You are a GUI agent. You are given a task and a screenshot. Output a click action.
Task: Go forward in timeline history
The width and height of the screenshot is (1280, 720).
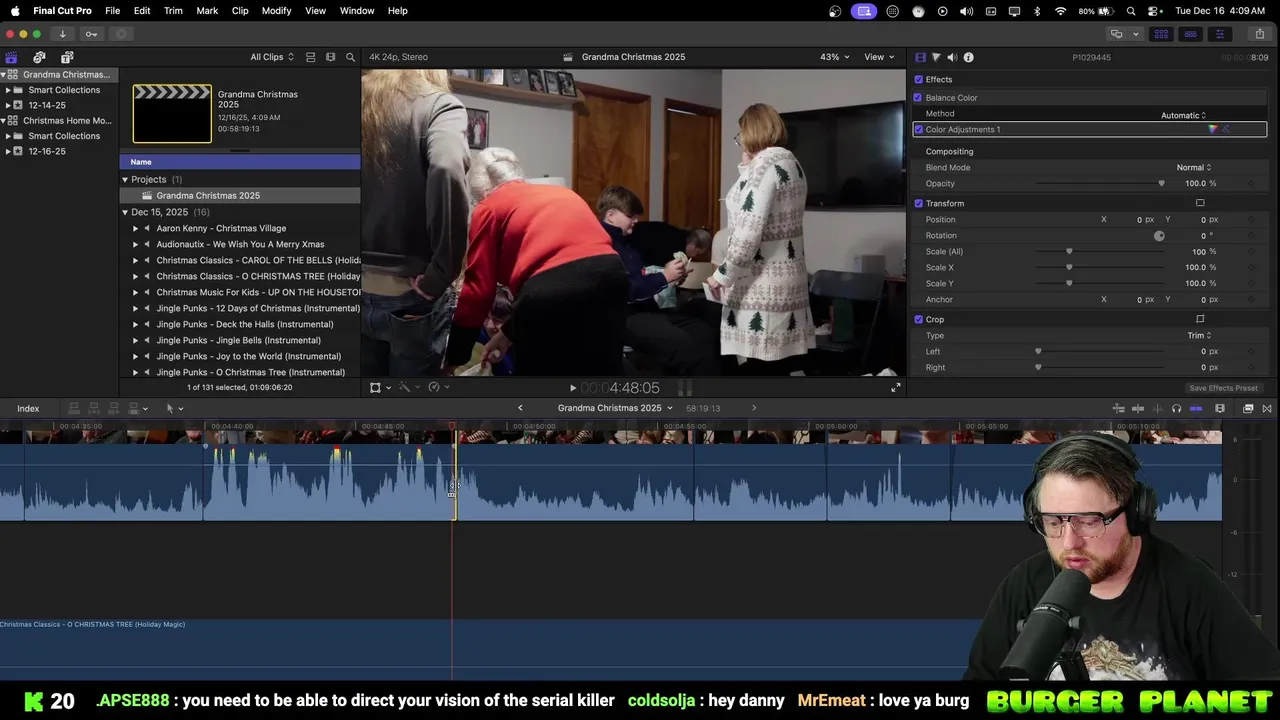(x=754, y=408)
